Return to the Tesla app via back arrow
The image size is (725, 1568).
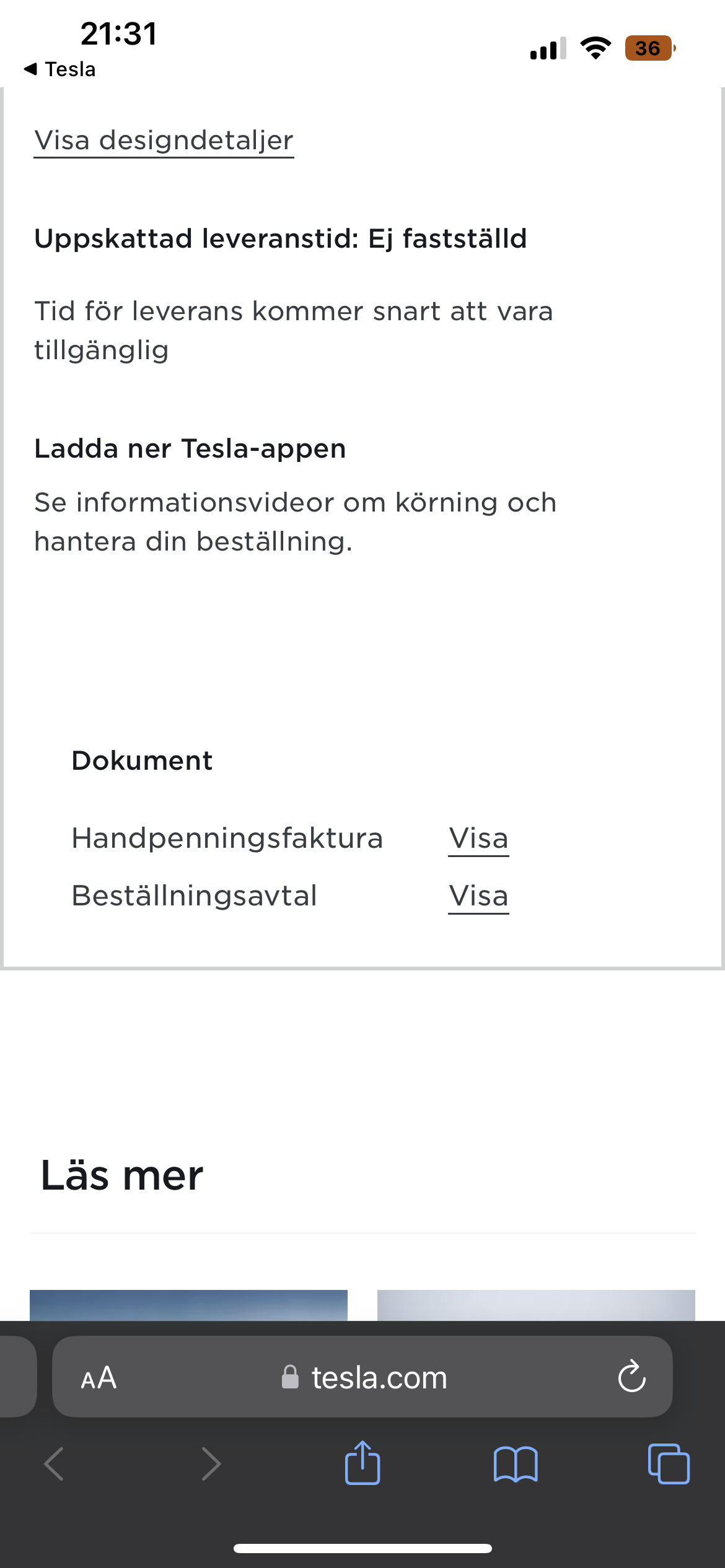[59, 69]
